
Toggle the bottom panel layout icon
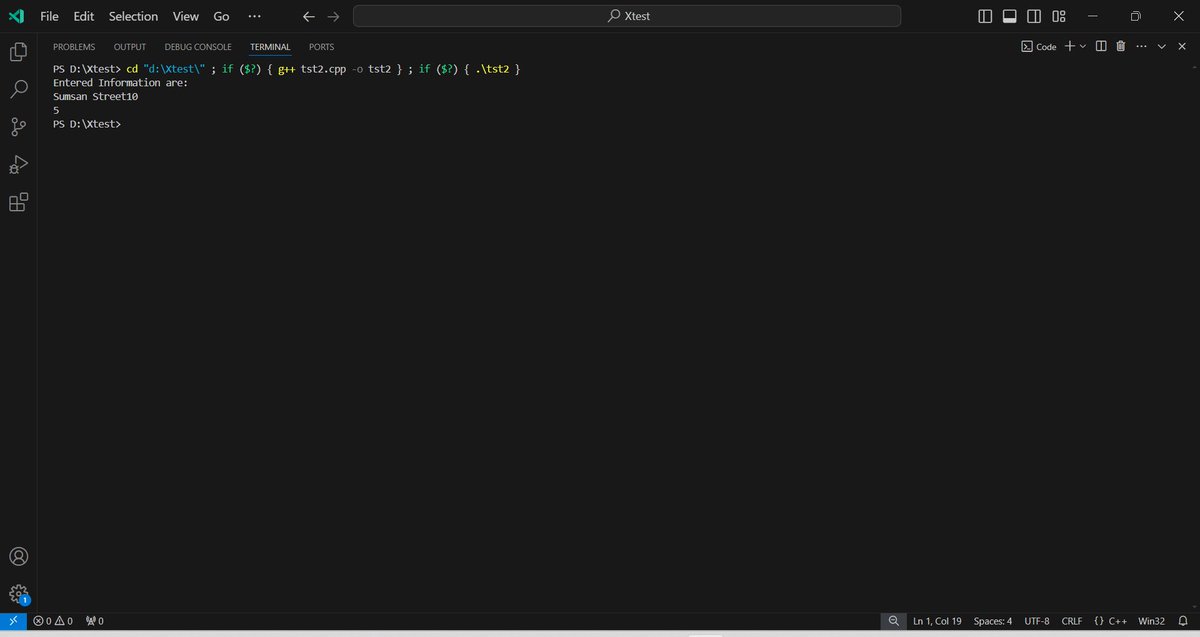(1009, 16)
